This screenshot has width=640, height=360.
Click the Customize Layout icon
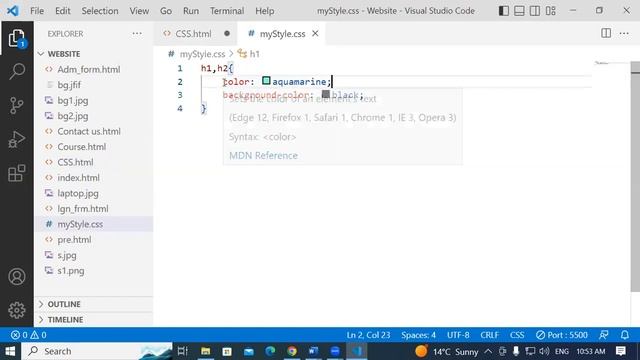click(x=551, y=11)
